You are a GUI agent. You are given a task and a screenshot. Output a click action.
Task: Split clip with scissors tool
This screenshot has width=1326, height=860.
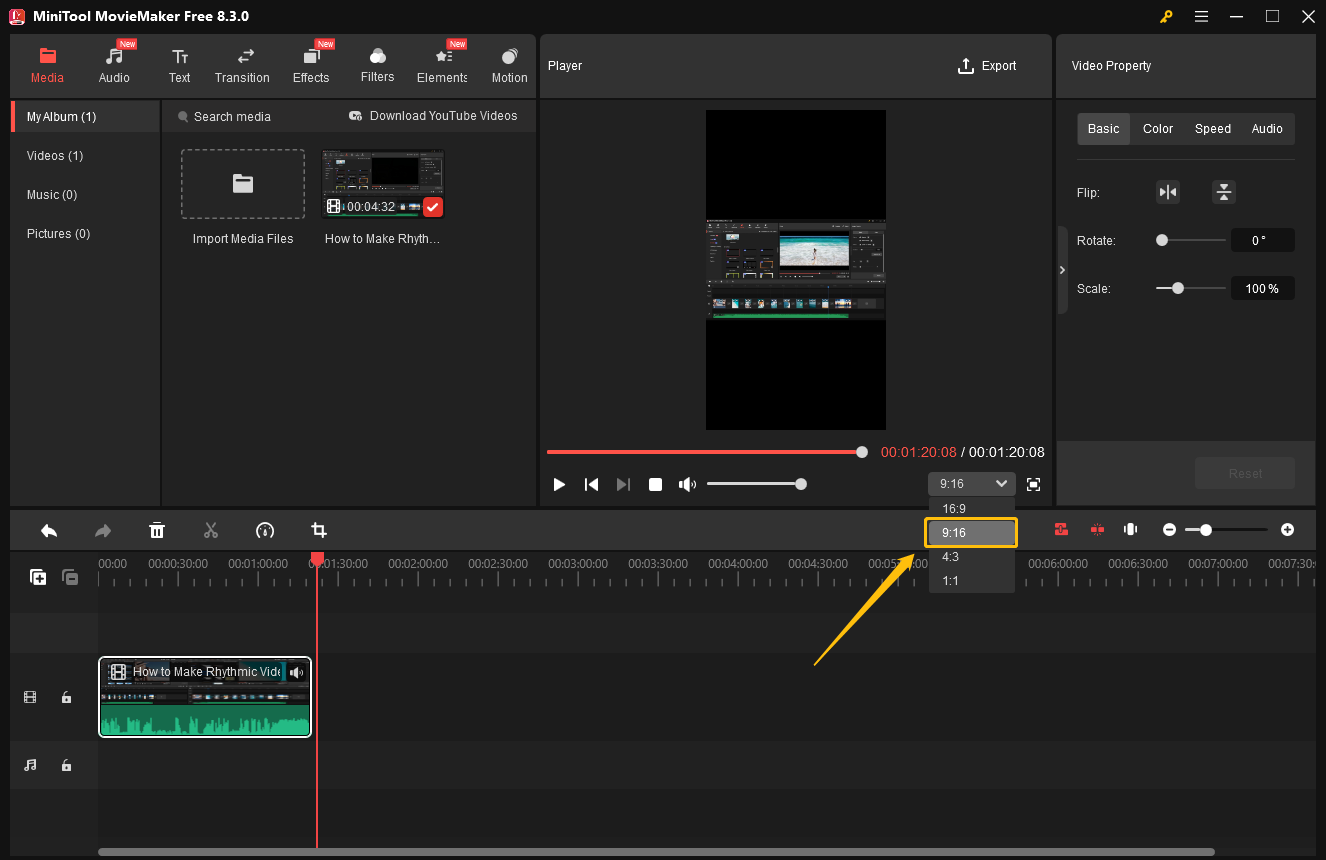(211, 530)
